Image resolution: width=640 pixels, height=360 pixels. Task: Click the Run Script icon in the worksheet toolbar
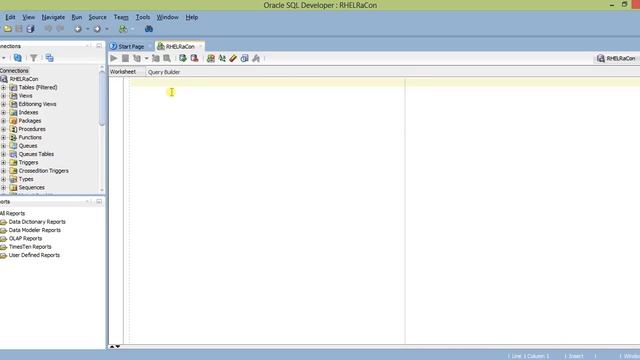(137, 58)
